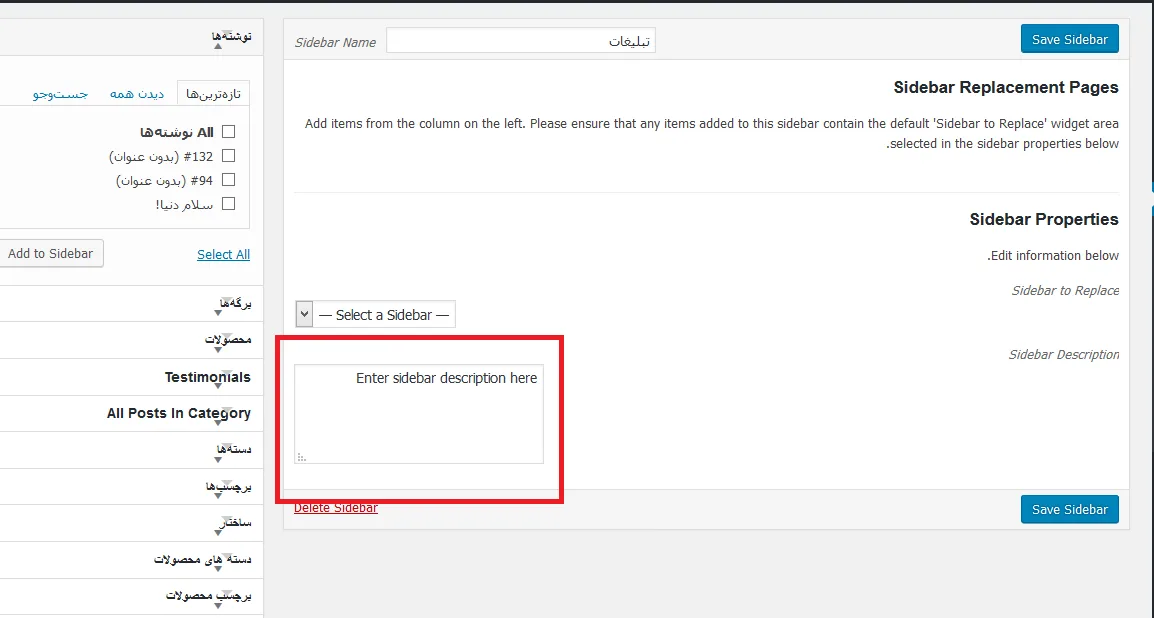
Task: Check the #132 (بدون عنوان) post checkbox
Action: tap(228, 156)
